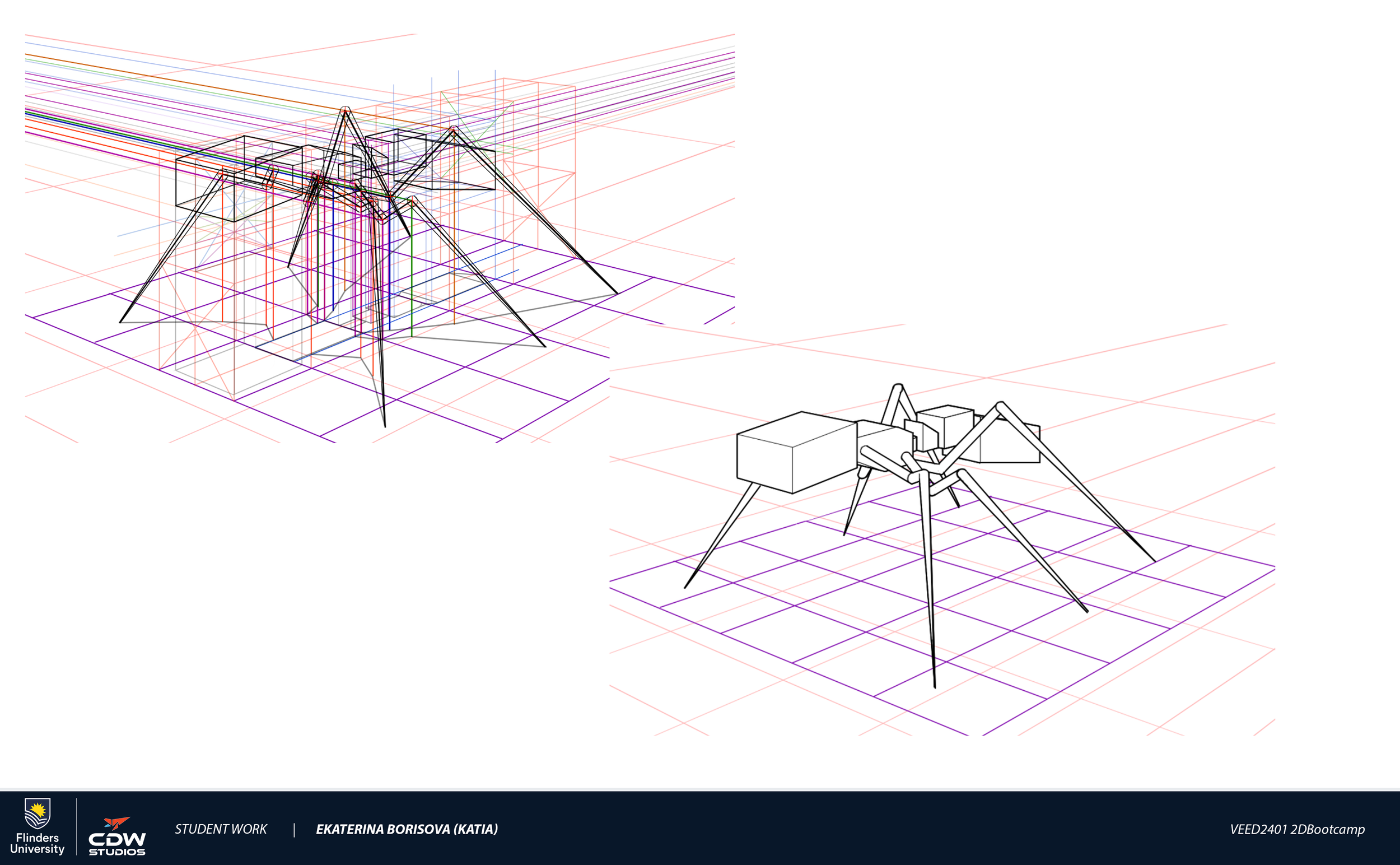Click the VEED2401 2DBootcamp course label
Image resolution: width=1400 pixels, height=865 pixels.
point(1297,829)
